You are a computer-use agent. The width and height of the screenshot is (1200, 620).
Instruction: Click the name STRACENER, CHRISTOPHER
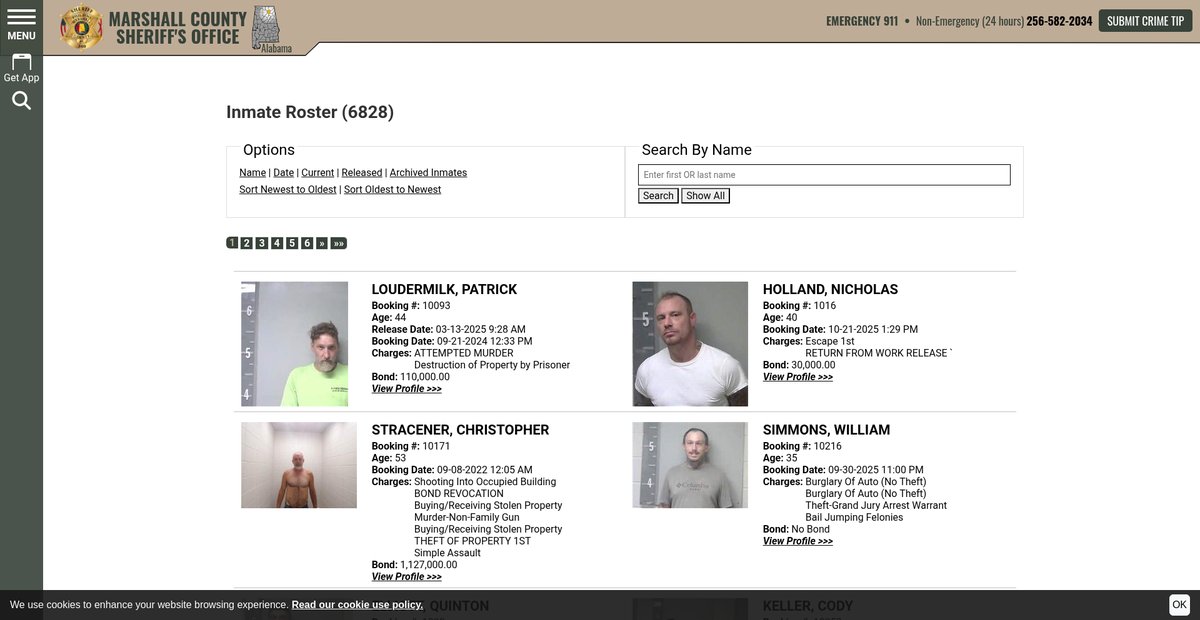(x=460, y=430)
